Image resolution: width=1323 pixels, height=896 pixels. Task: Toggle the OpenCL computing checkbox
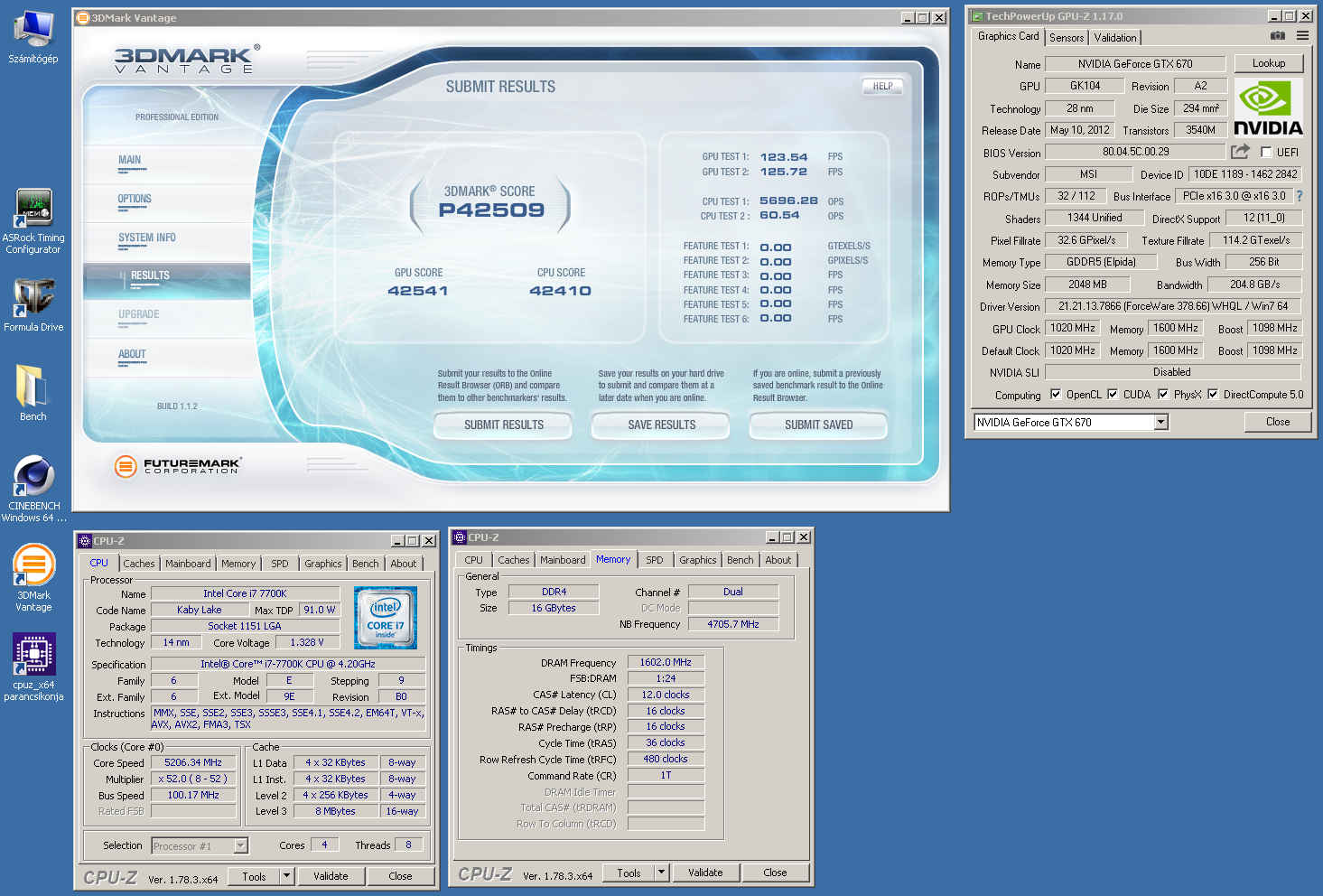tap(1056, 395)
